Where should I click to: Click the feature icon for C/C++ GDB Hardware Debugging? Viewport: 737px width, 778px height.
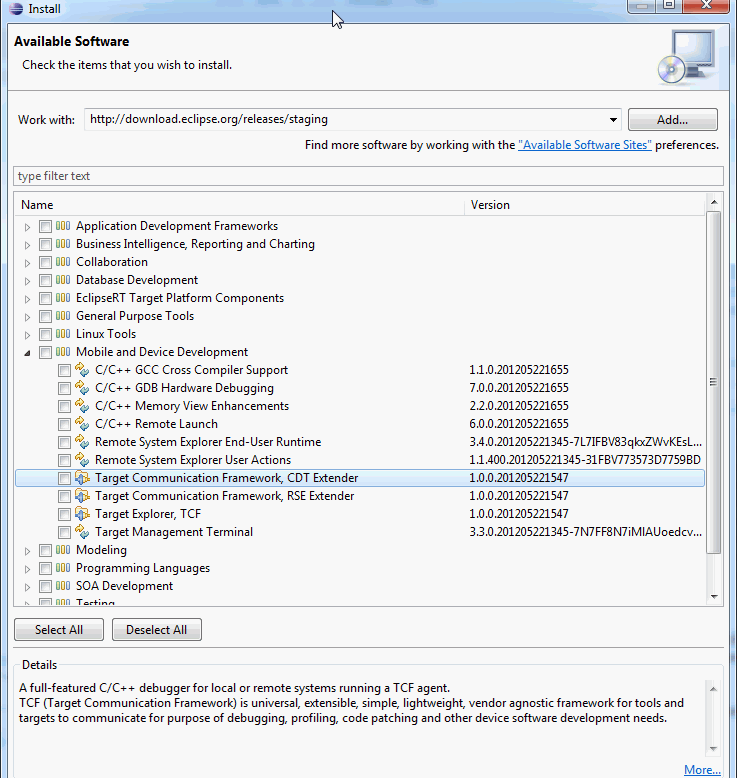(x=82, y=388)
